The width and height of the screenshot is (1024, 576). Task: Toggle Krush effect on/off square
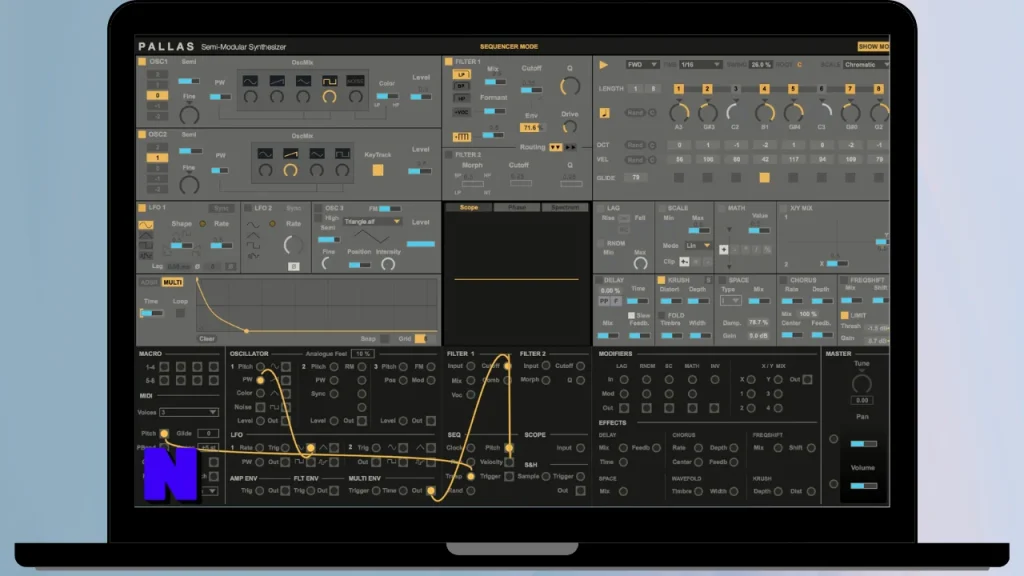pos(661,280)
